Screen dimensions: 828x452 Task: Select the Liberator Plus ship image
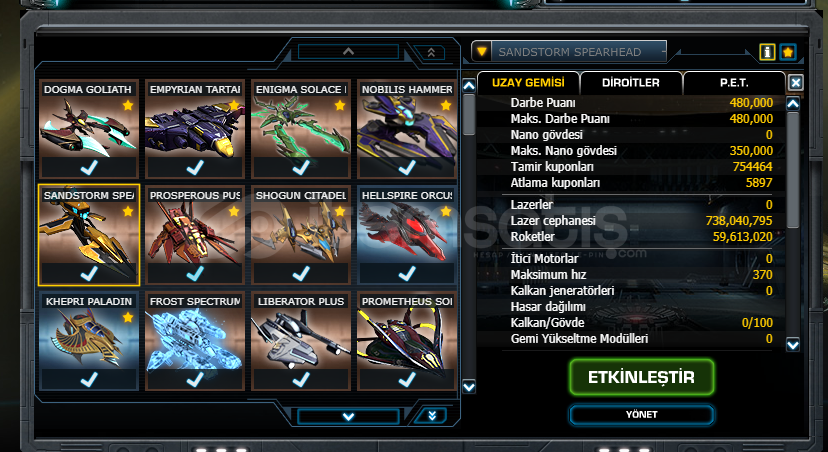(301, 339)
